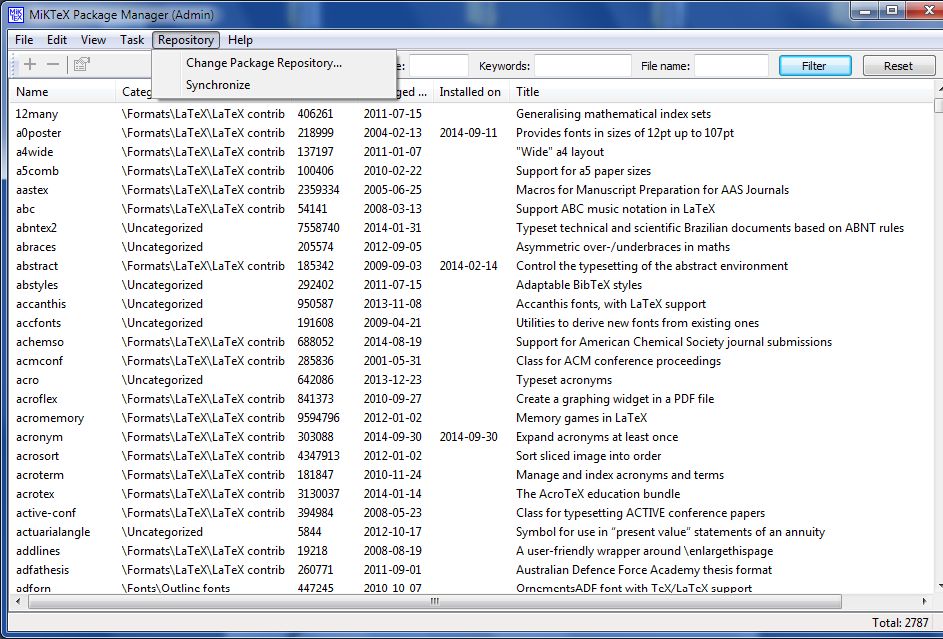Click packaged date 2013-12-23
943x639 pixels.
tap(393, 380)
